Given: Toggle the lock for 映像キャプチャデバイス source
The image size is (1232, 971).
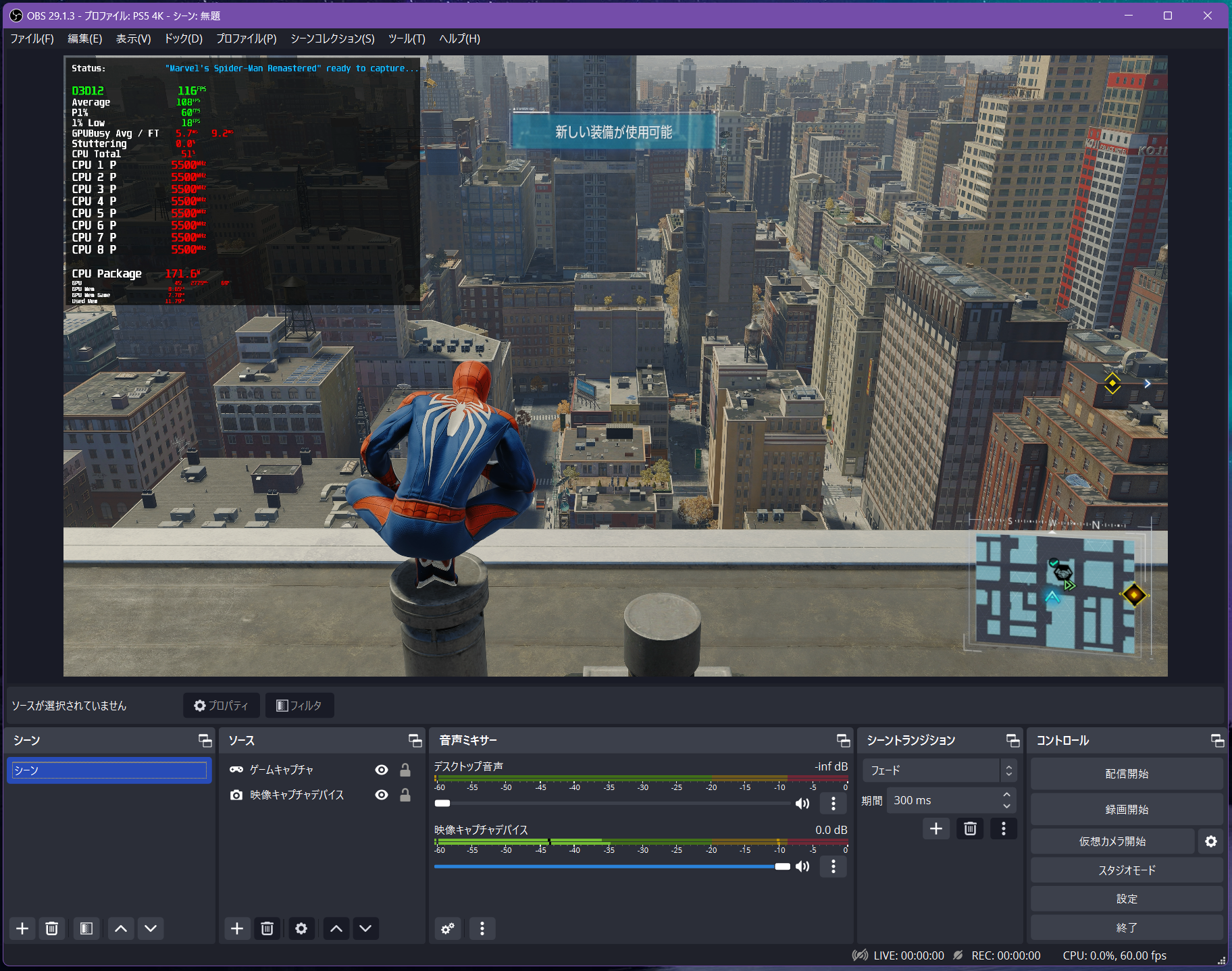Looking at the screenshot, I should pyautogui.click(x=405, y=795).
